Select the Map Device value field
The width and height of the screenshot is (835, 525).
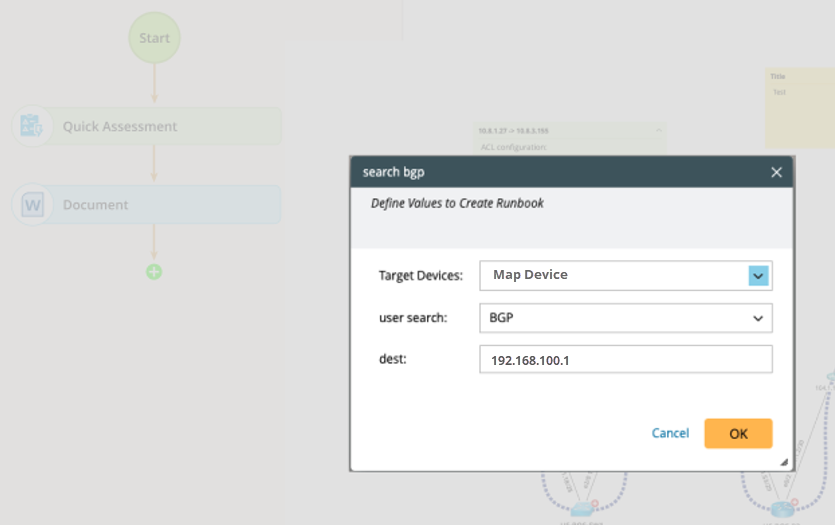pos(626,276)
